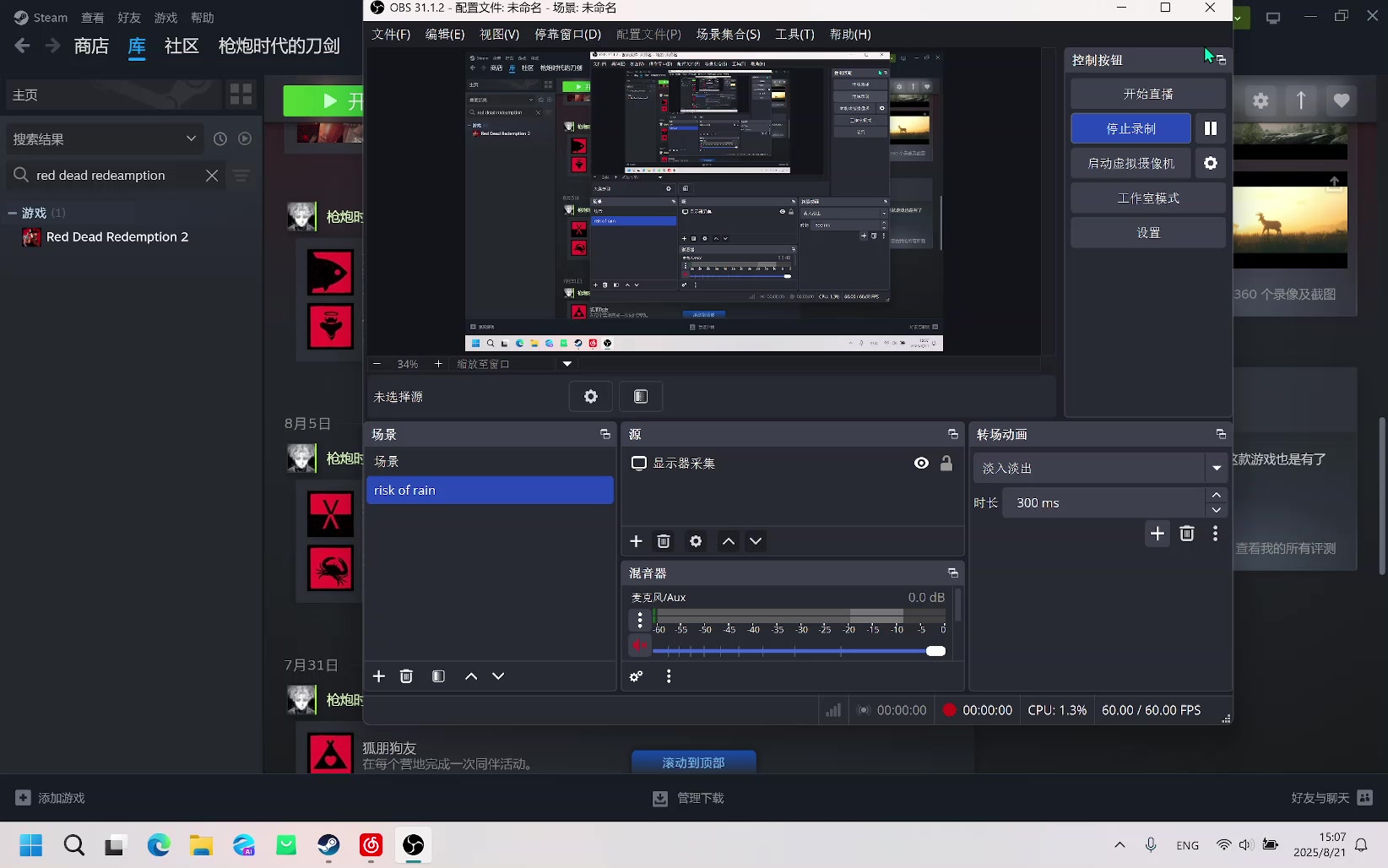Open 编辑(E) menu
The width and height of the screenshot is (1388, 868).
click(x=445, y=34)
